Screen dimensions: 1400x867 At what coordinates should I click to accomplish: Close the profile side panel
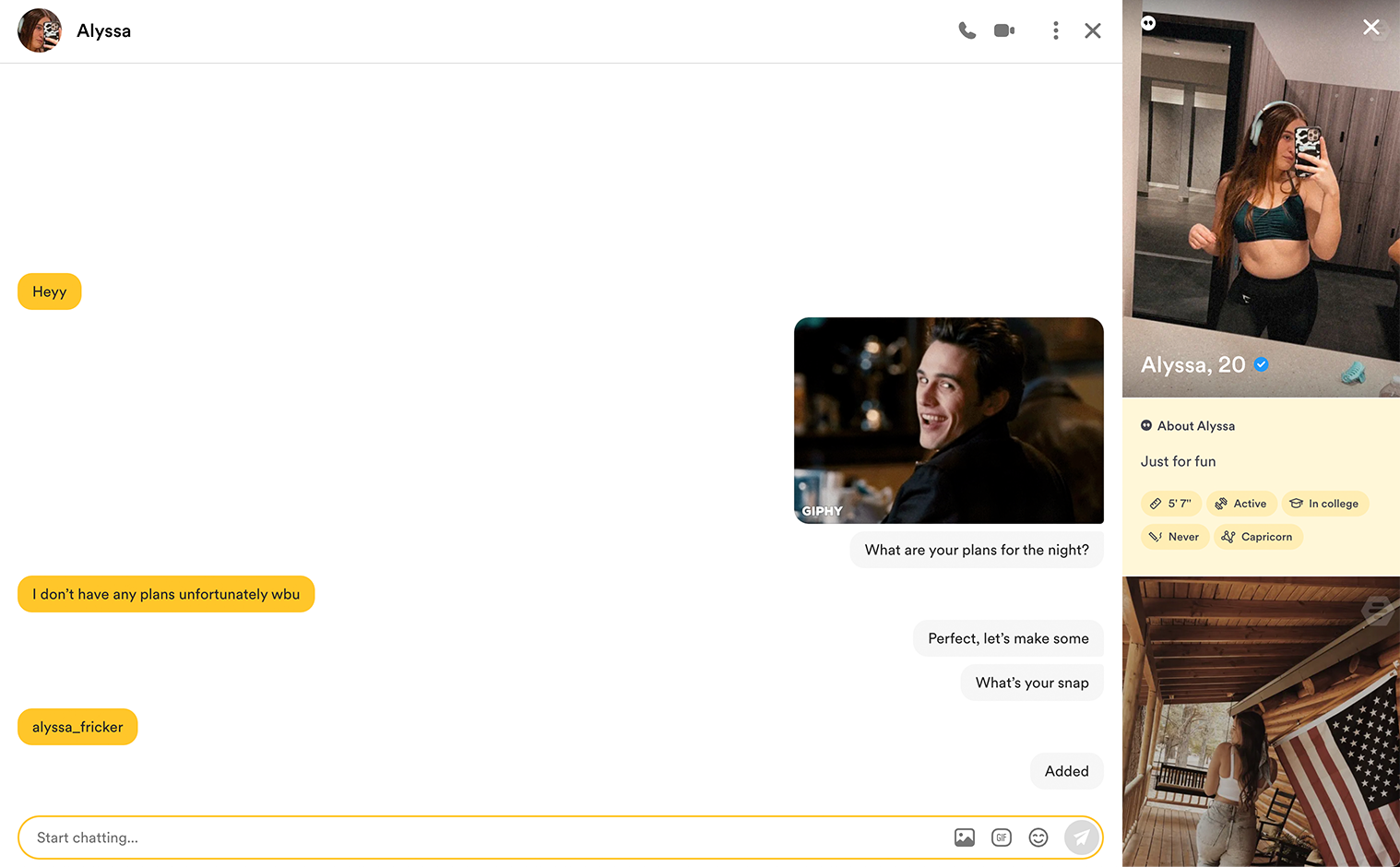click(x=1371, y=28)
